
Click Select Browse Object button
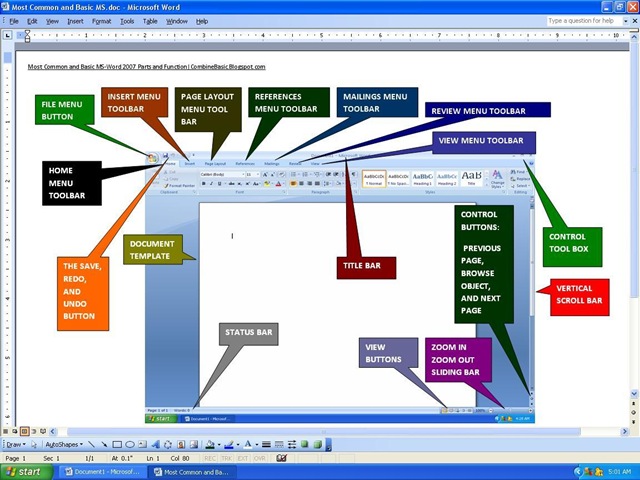(633, 412)
